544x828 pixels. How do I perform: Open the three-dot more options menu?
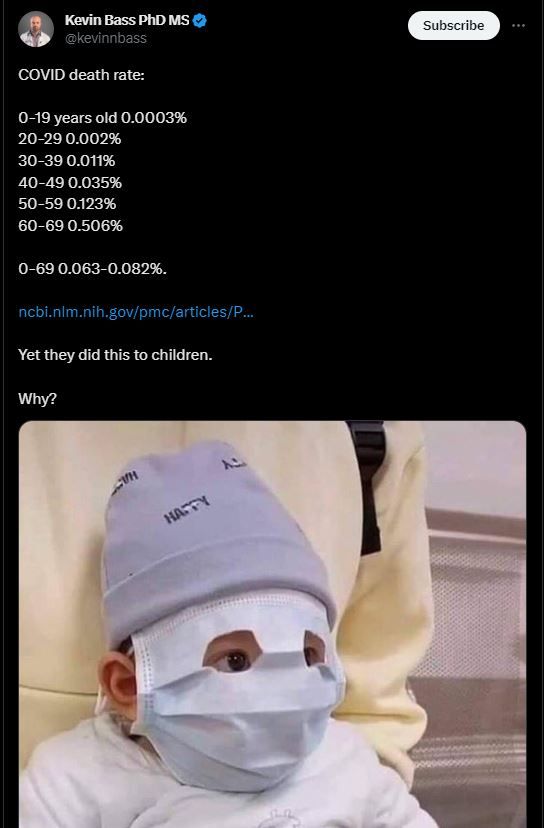(x=518, y=25)
